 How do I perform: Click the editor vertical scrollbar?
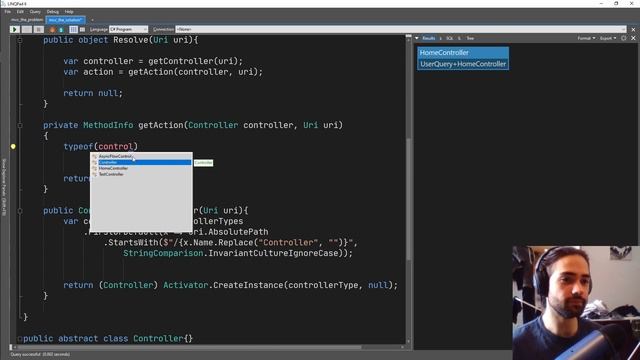[409, 189]
